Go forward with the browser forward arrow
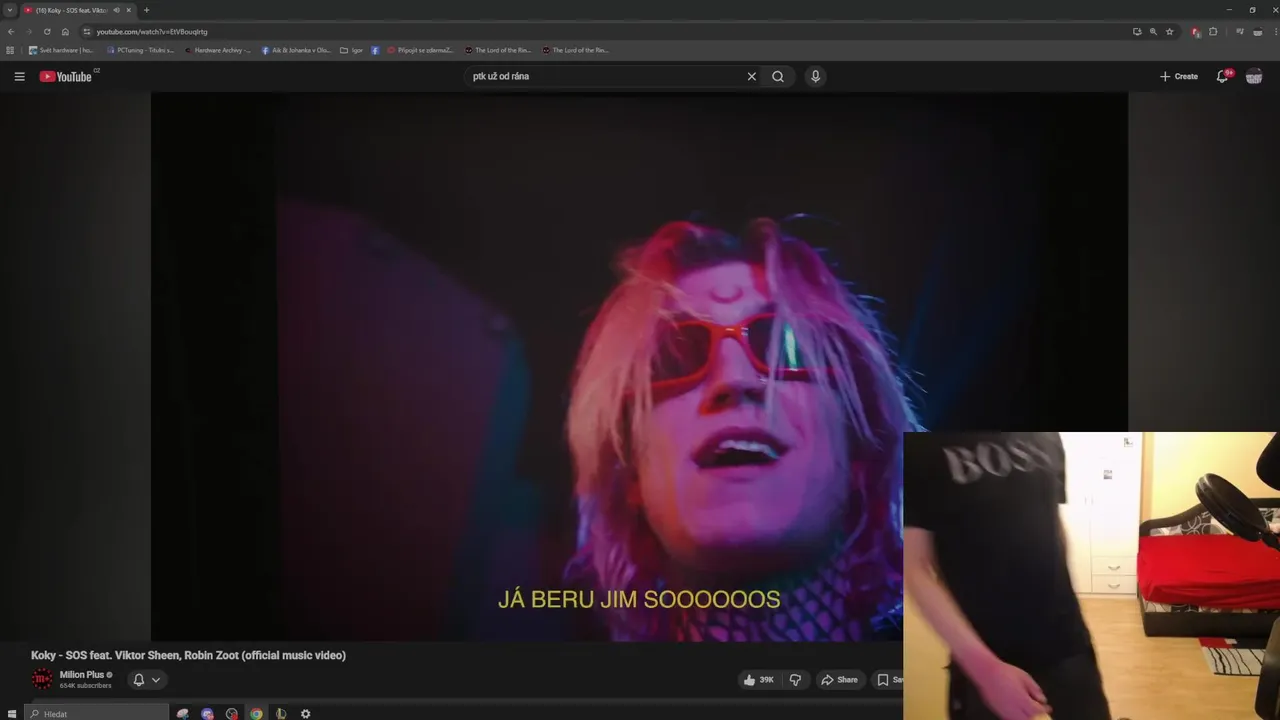This screenshot has height=720, width=1280. tap(28, 32)
